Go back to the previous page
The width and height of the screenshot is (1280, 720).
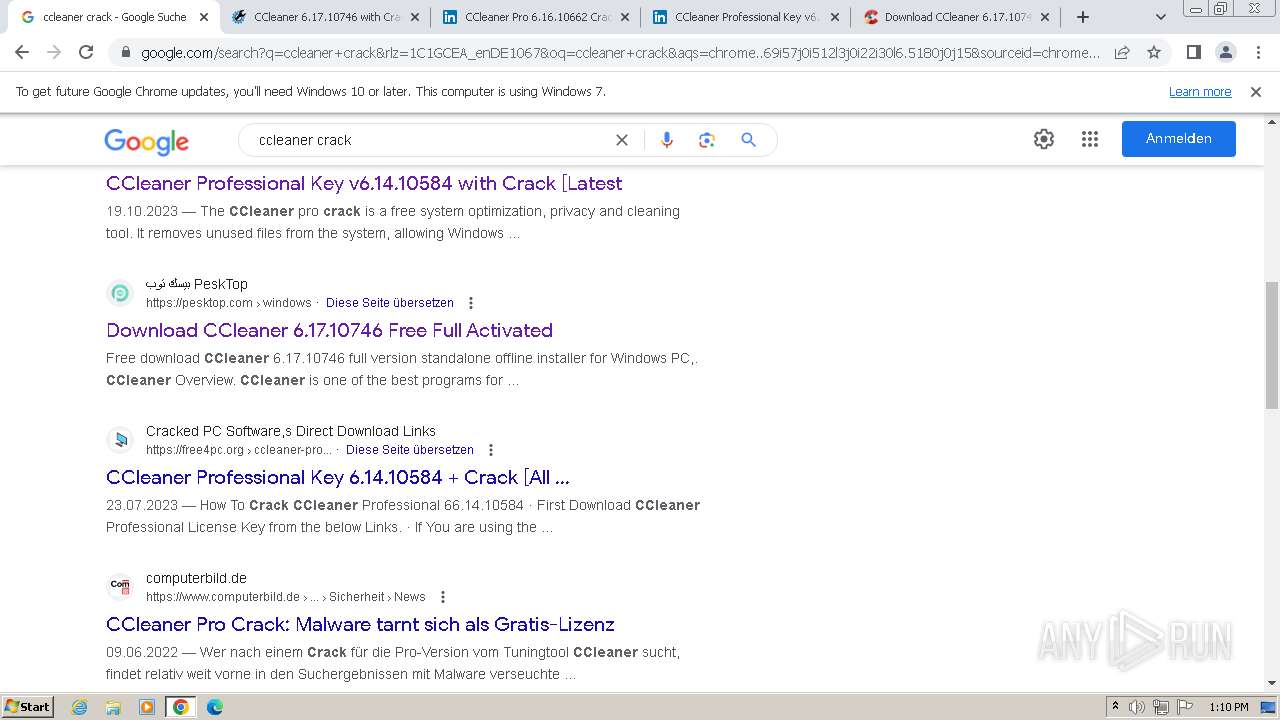click(x=22, y=52)
